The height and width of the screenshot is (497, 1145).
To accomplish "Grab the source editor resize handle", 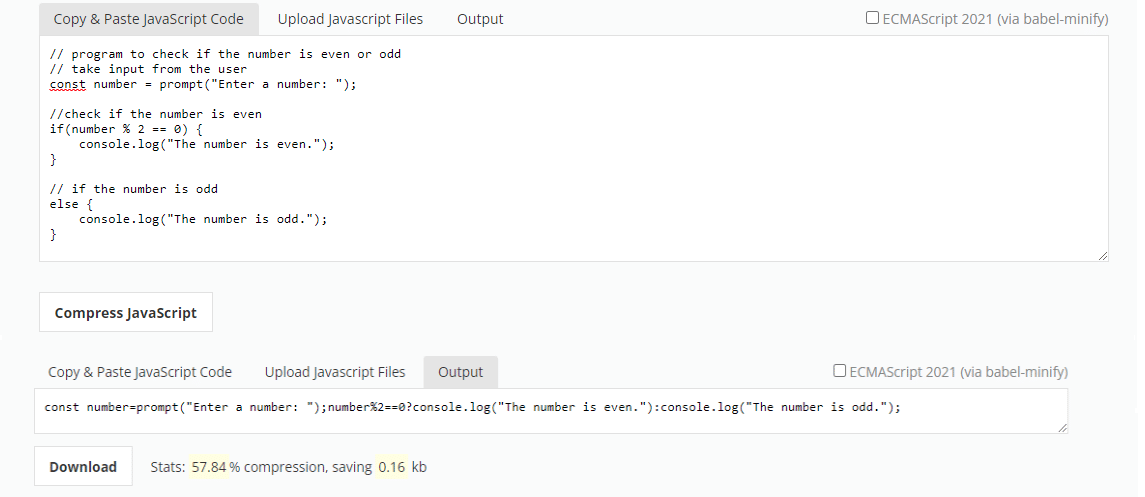I will tap(1103, 256).
